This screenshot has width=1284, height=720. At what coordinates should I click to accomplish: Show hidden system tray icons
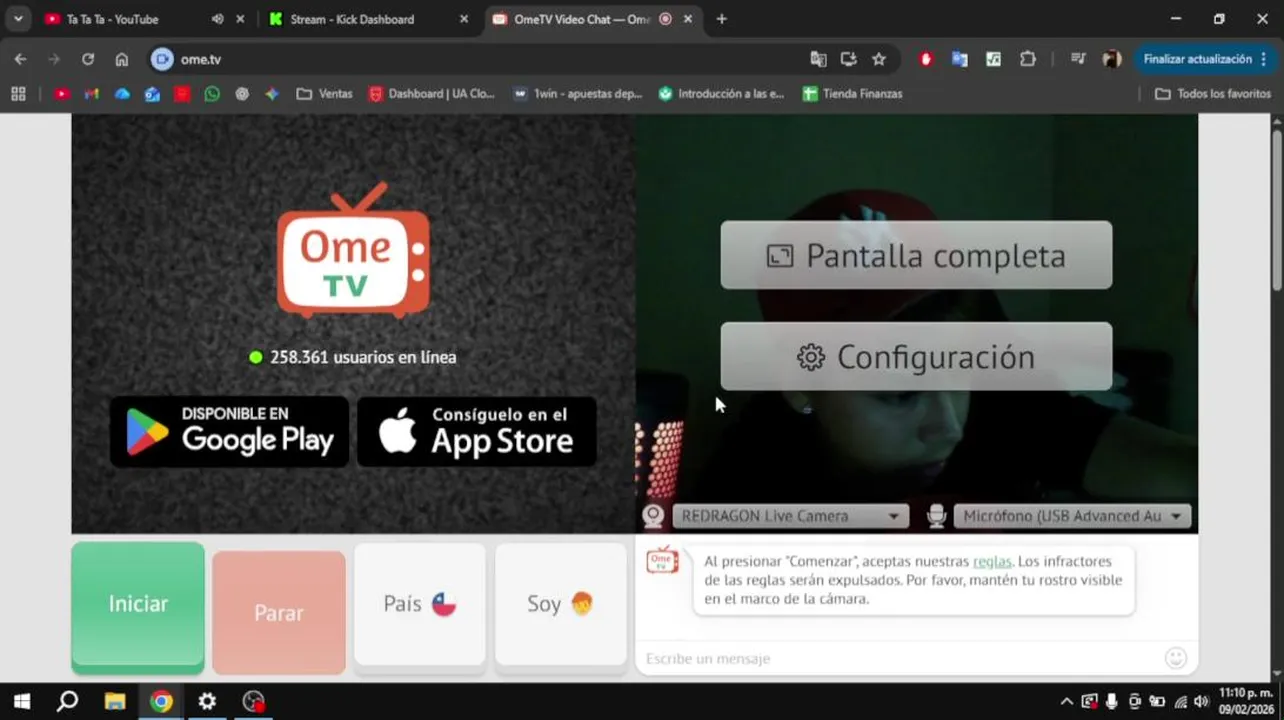(1067, 701)
